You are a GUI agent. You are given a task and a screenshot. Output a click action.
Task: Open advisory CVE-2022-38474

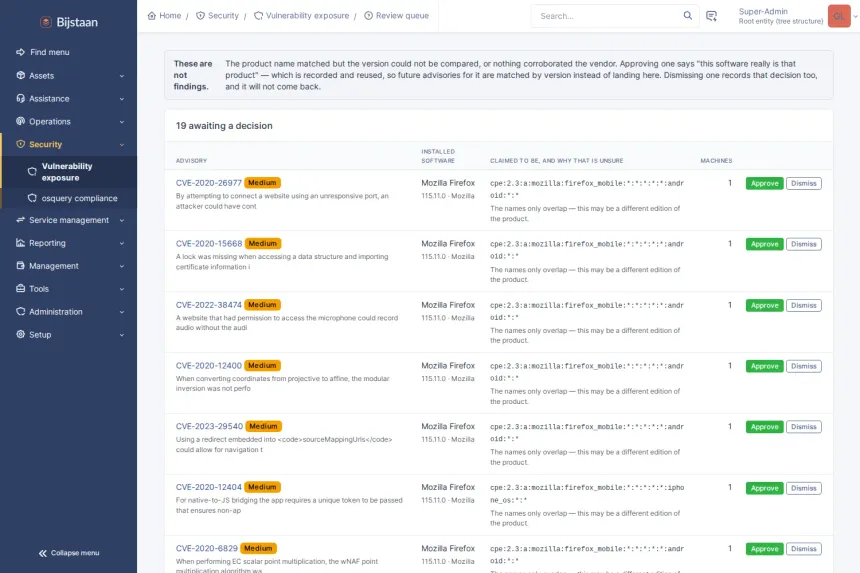pos(208,305)
